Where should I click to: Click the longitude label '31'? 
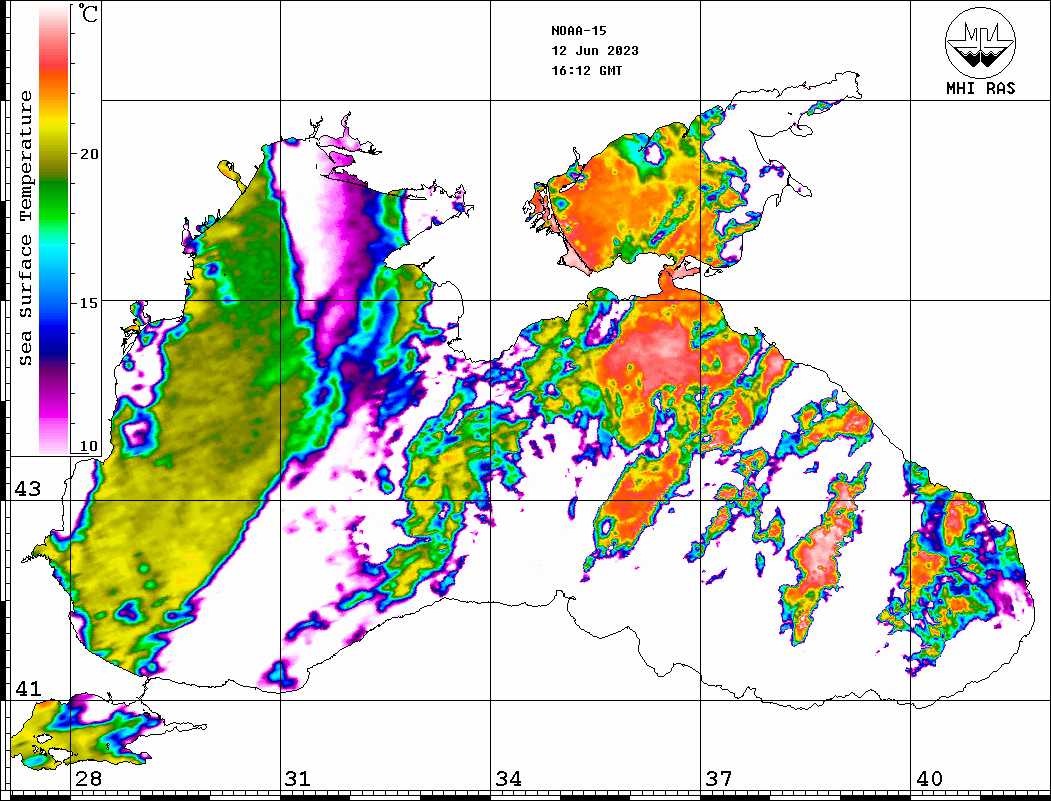click(x=298, y=779)
